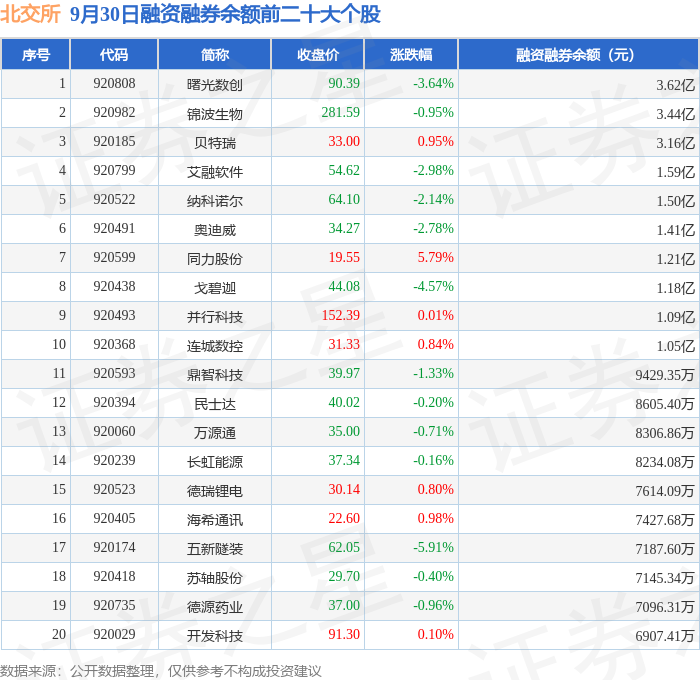Click change value -3.64%
This screenshot has height=680, width=700.
[x=433, y=83]
